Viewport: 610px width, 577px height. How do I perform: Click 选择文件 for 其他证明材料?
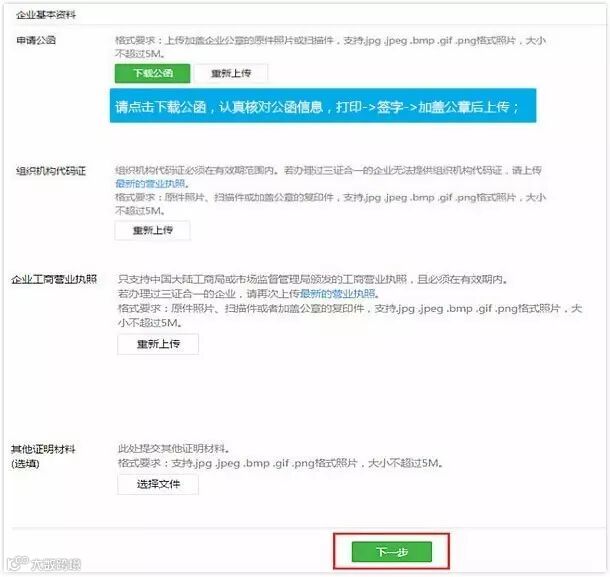coord(158,484)
